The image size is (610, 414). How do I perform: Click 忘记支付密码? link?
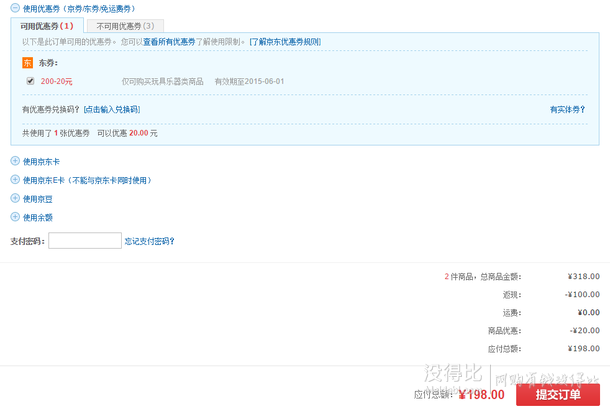point(149,241)
